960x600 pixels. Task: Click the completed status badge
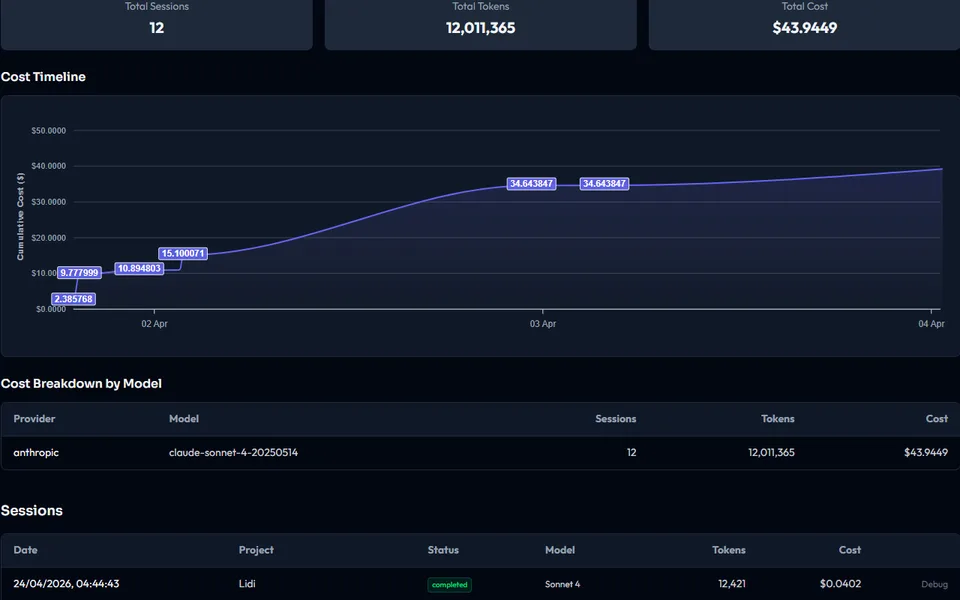[x=449, y=585]
